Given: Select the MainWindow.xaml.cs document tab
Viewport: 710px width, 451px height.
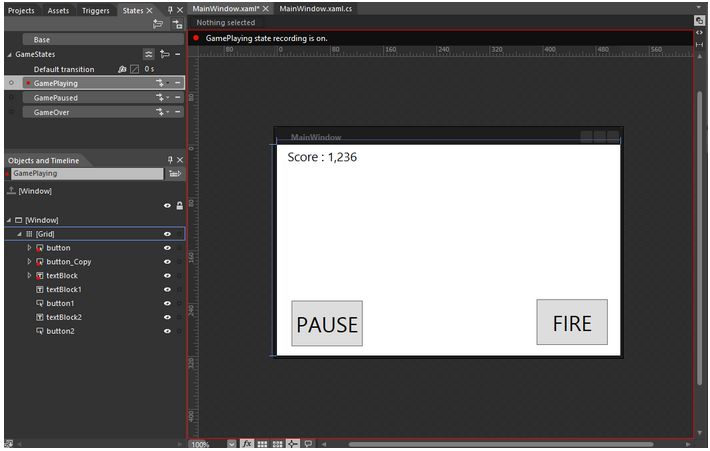Looking at the screenshot, I should click(x=315, y=9).
